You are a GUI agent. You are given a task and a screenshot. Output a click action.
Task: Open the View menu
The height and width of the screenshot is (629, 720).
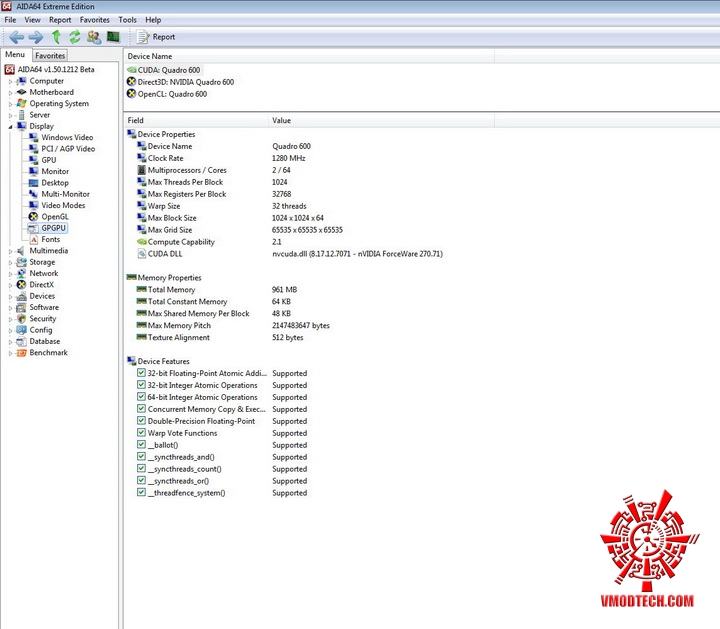tap(32, 20)
